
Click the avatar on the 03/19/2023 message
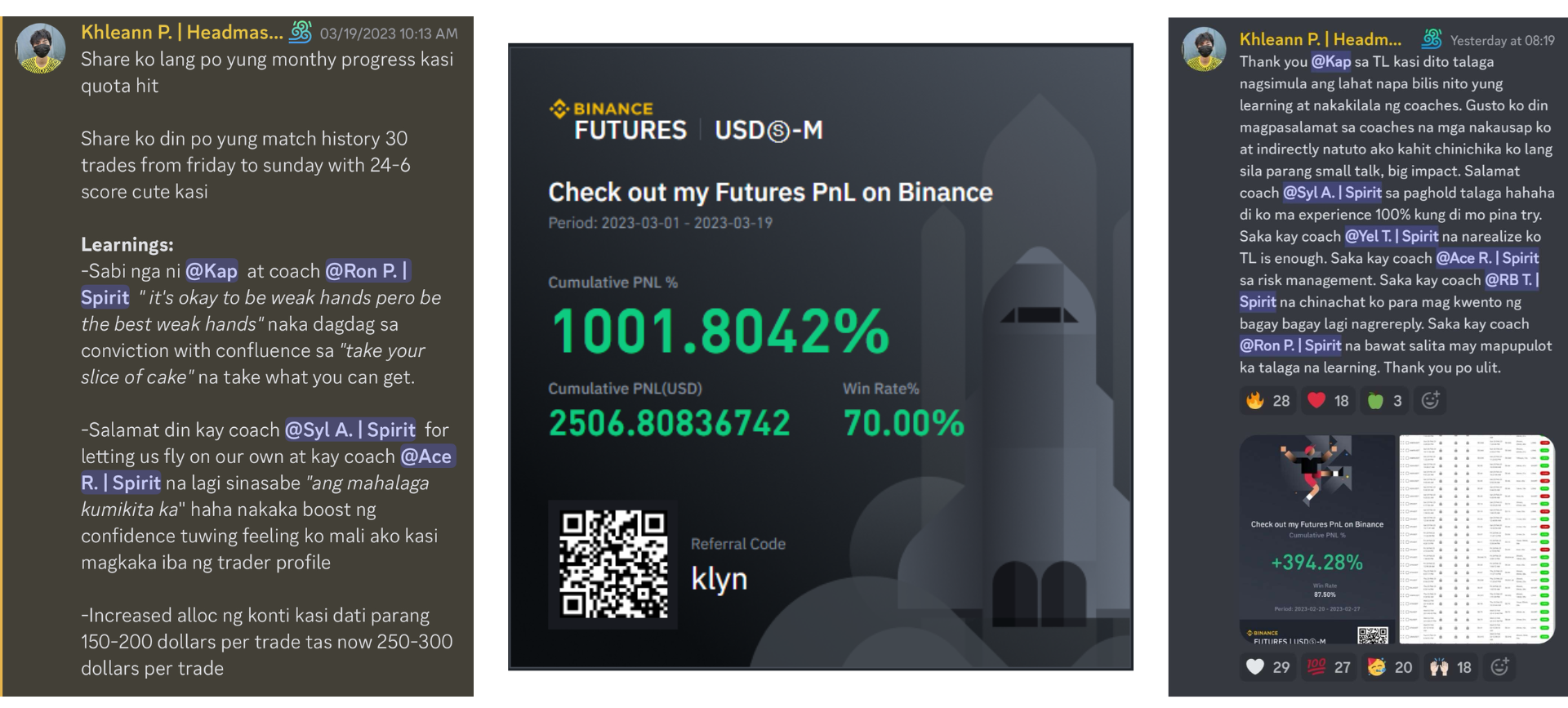(41, 48)
